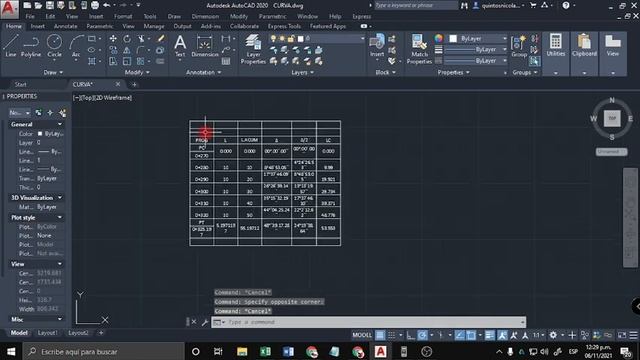Screen dimensions: 640x360
Task: Expand the Annotation panel dropdown
Action: click(x=203, y=72)
